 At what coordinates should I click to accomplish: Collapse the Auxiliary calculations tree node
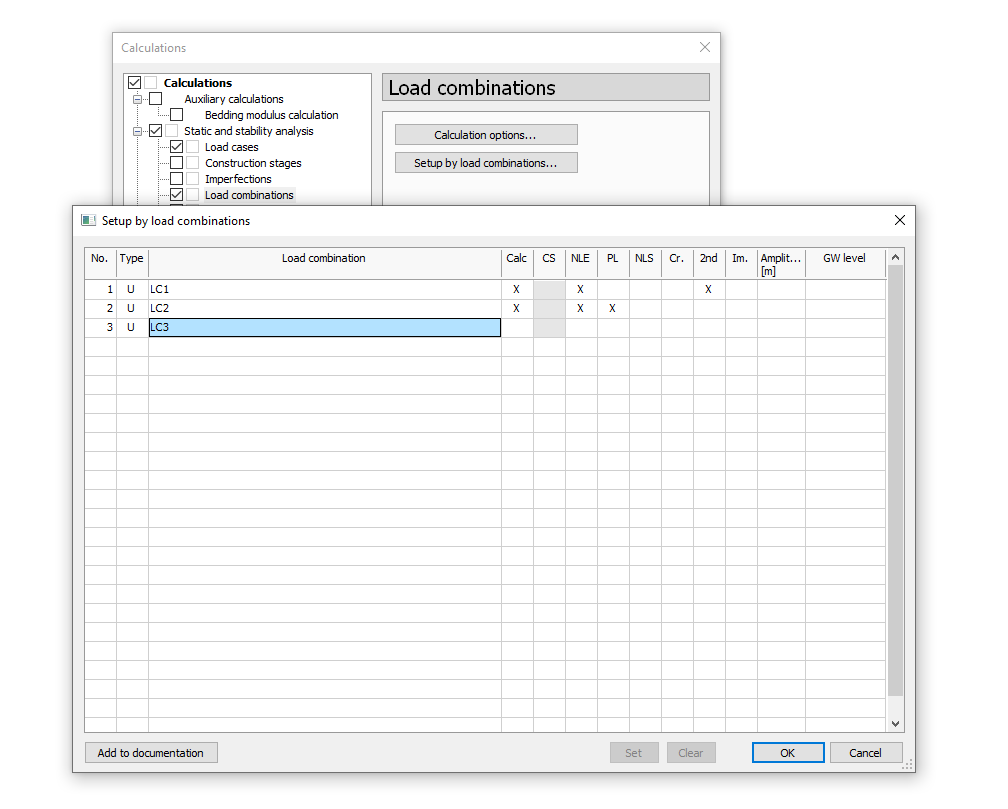[138, 99]
